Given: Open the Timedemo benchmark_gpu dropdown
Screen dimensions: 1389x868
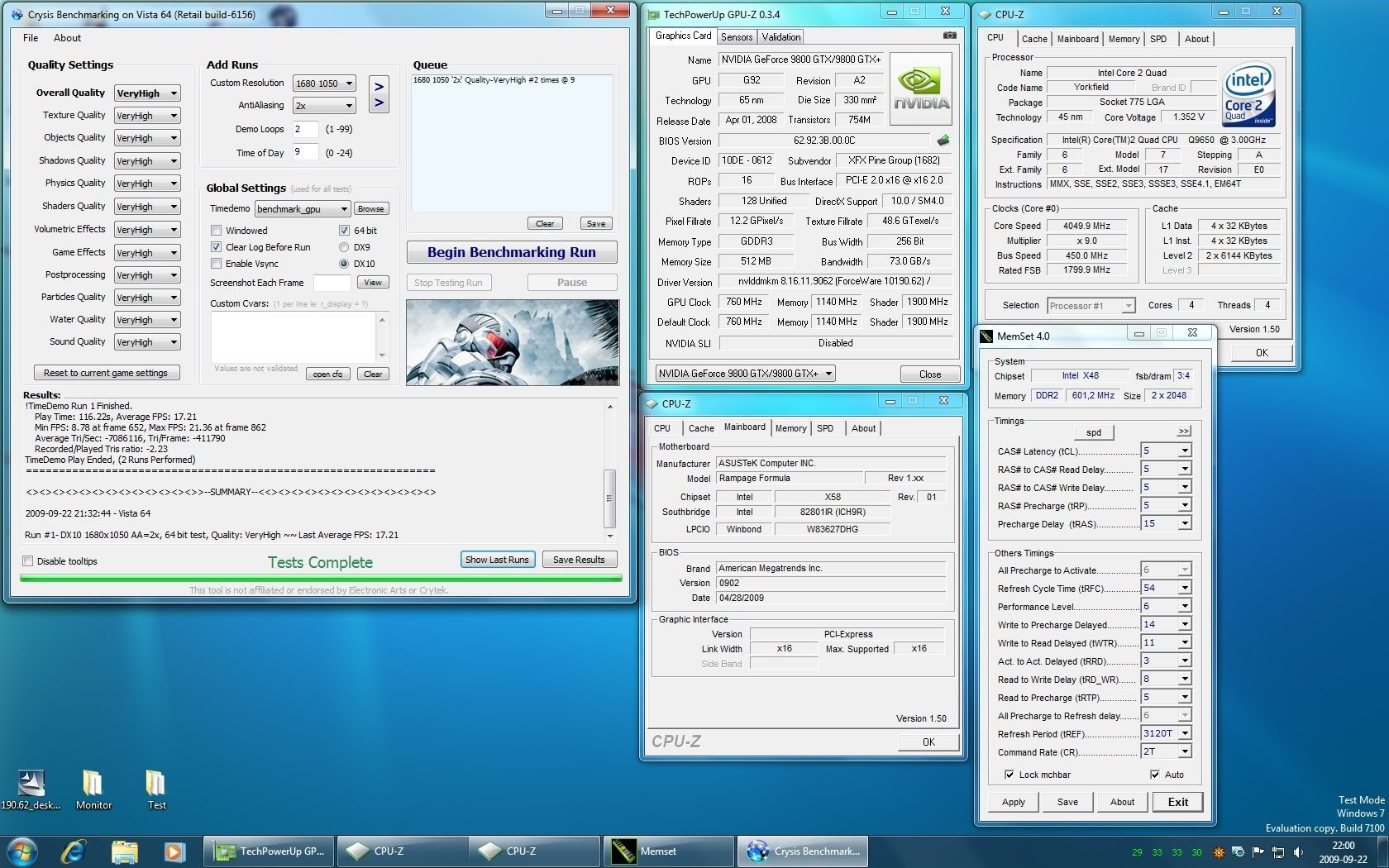Looking at the screenshot, I should 303,209.
